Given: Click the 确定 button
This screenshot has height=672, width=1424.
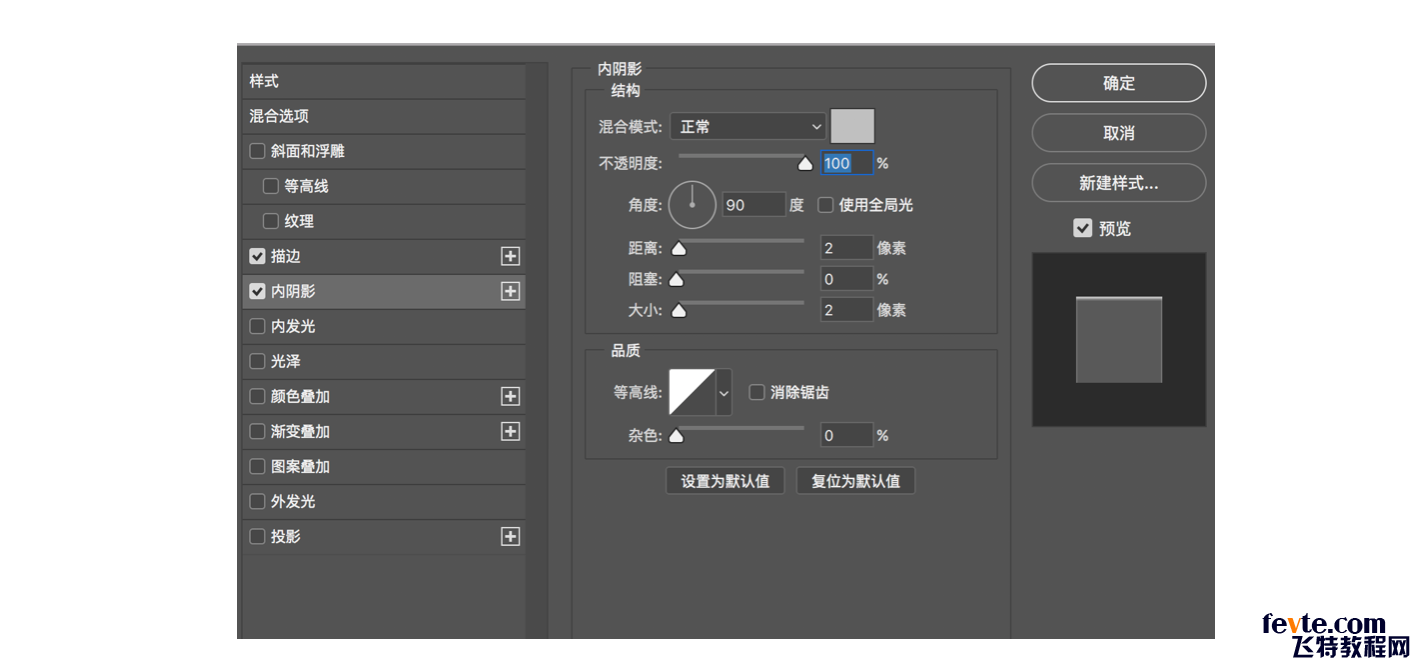Looking at the screenshot, I should [1118, 83].
